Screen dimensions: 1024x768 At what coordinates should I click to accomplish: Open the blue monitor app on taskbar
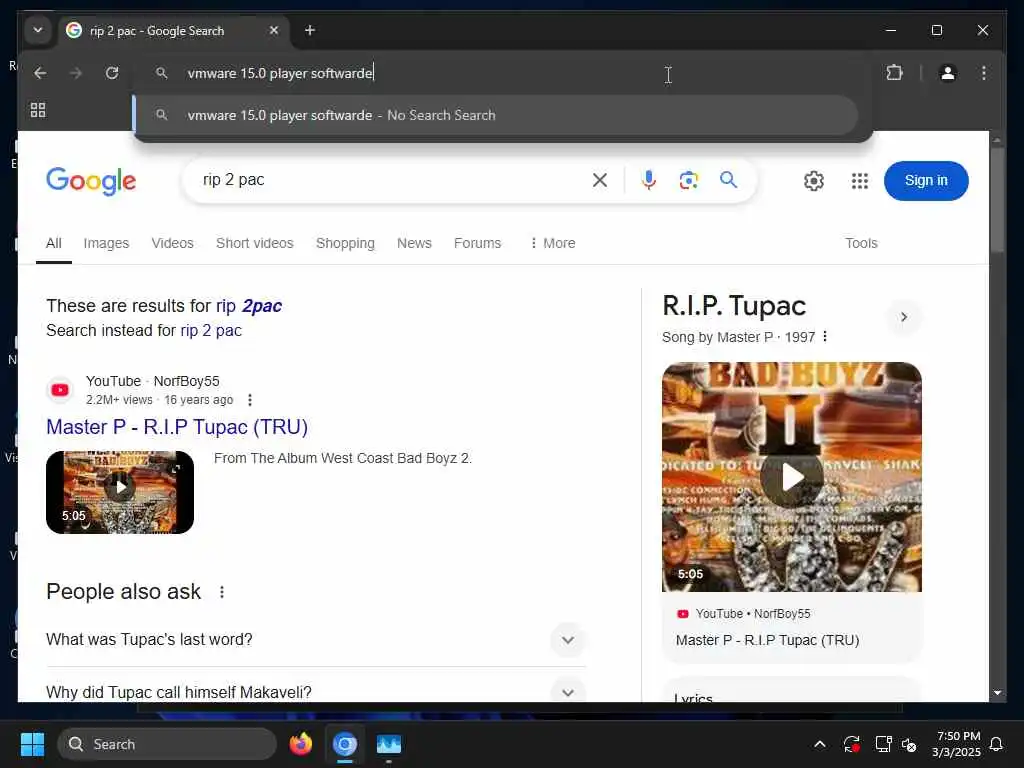389,744
